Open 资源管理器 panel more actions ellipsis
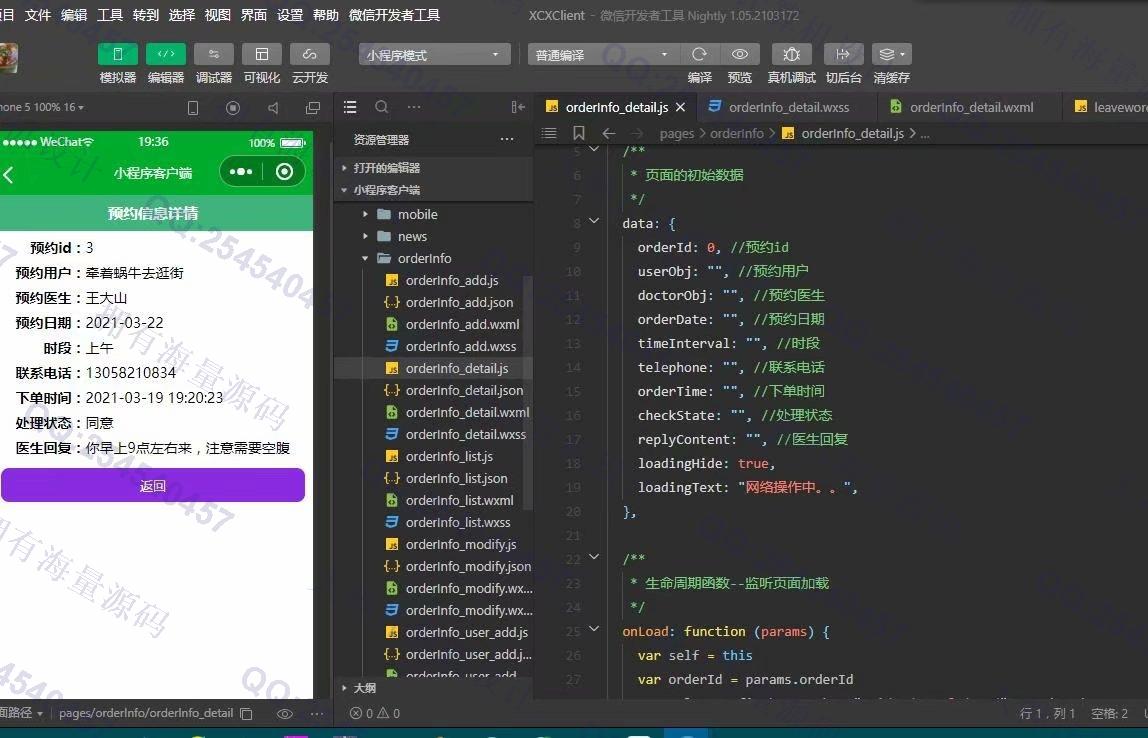Viewport: 1148px width, 738px height. click(507, 139)
